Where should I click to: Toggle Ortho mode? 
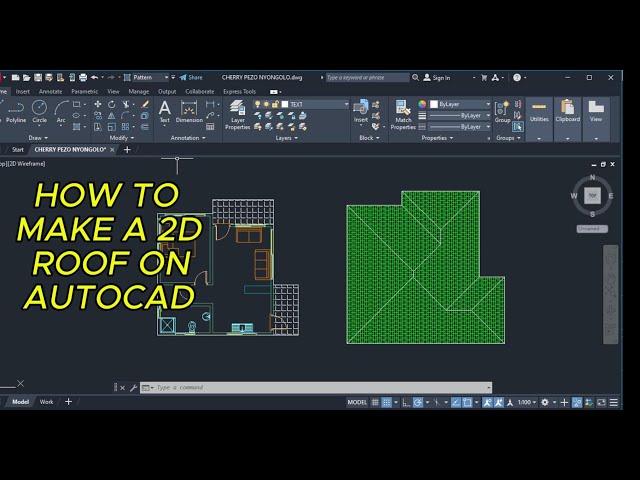pyautogui.click(x=406, y=402)
